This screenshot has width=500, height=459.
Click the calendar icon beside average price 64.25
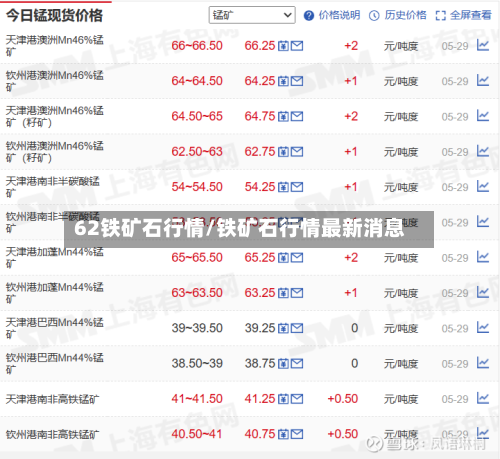click(x=283, y=81)
